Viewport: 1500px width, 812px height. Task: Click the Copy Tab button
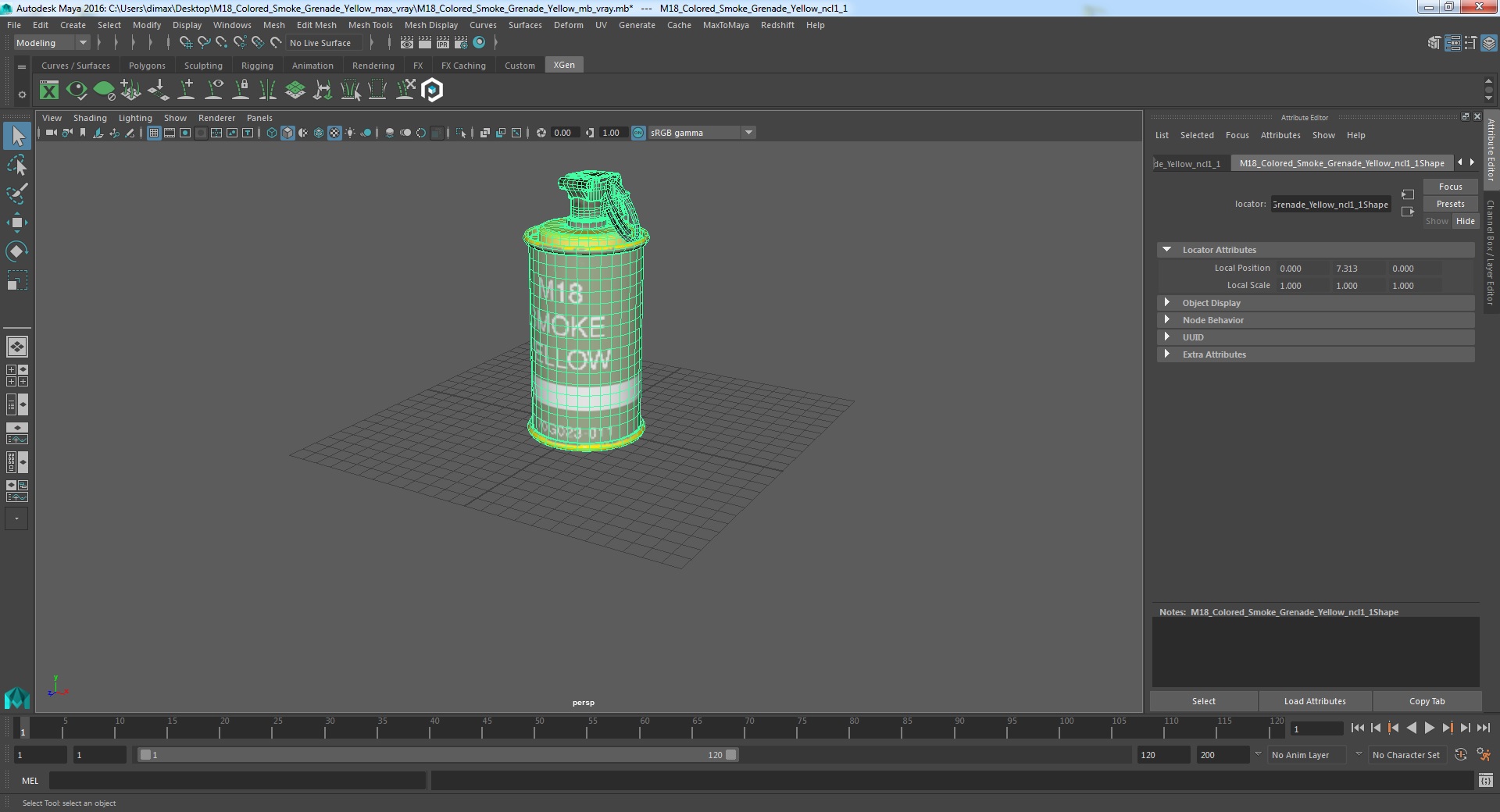pos(1427,701)
